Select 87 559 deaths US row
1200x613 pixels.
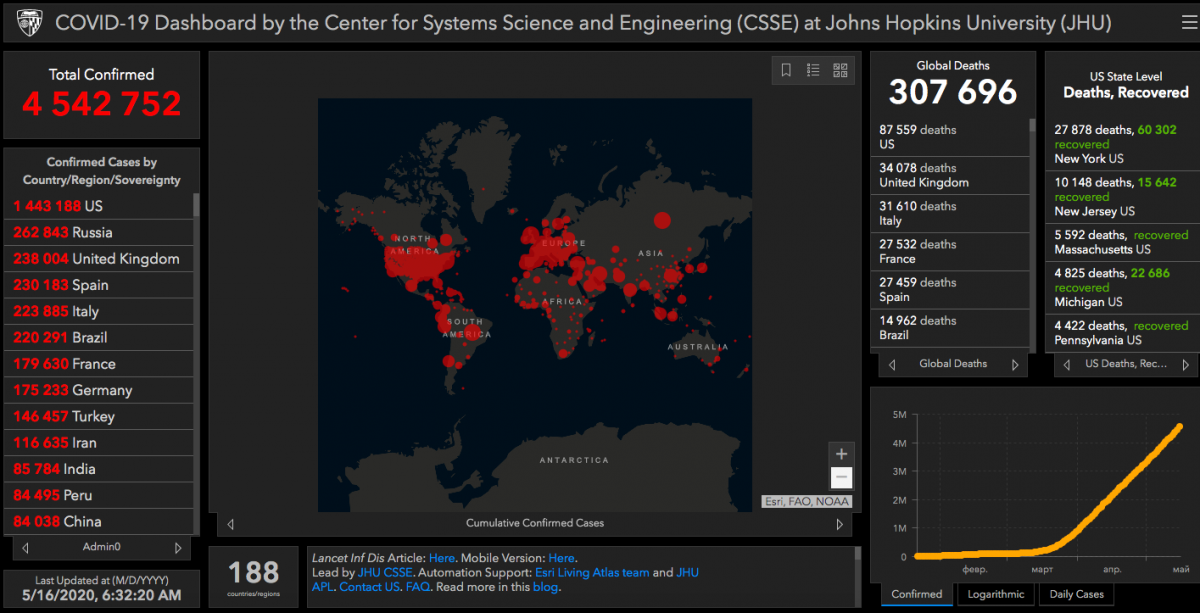coord(950,137)
